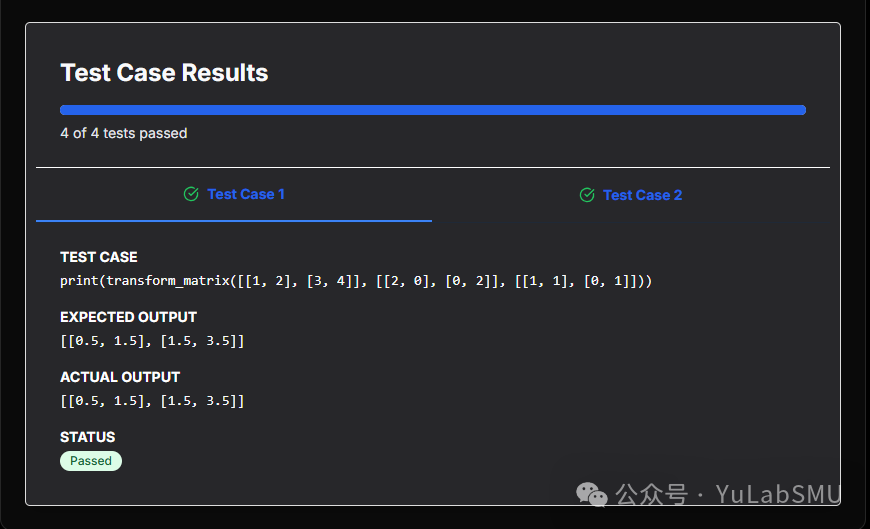
Task: Click the 公众号 watermark text
Action: tap(651, 493)
